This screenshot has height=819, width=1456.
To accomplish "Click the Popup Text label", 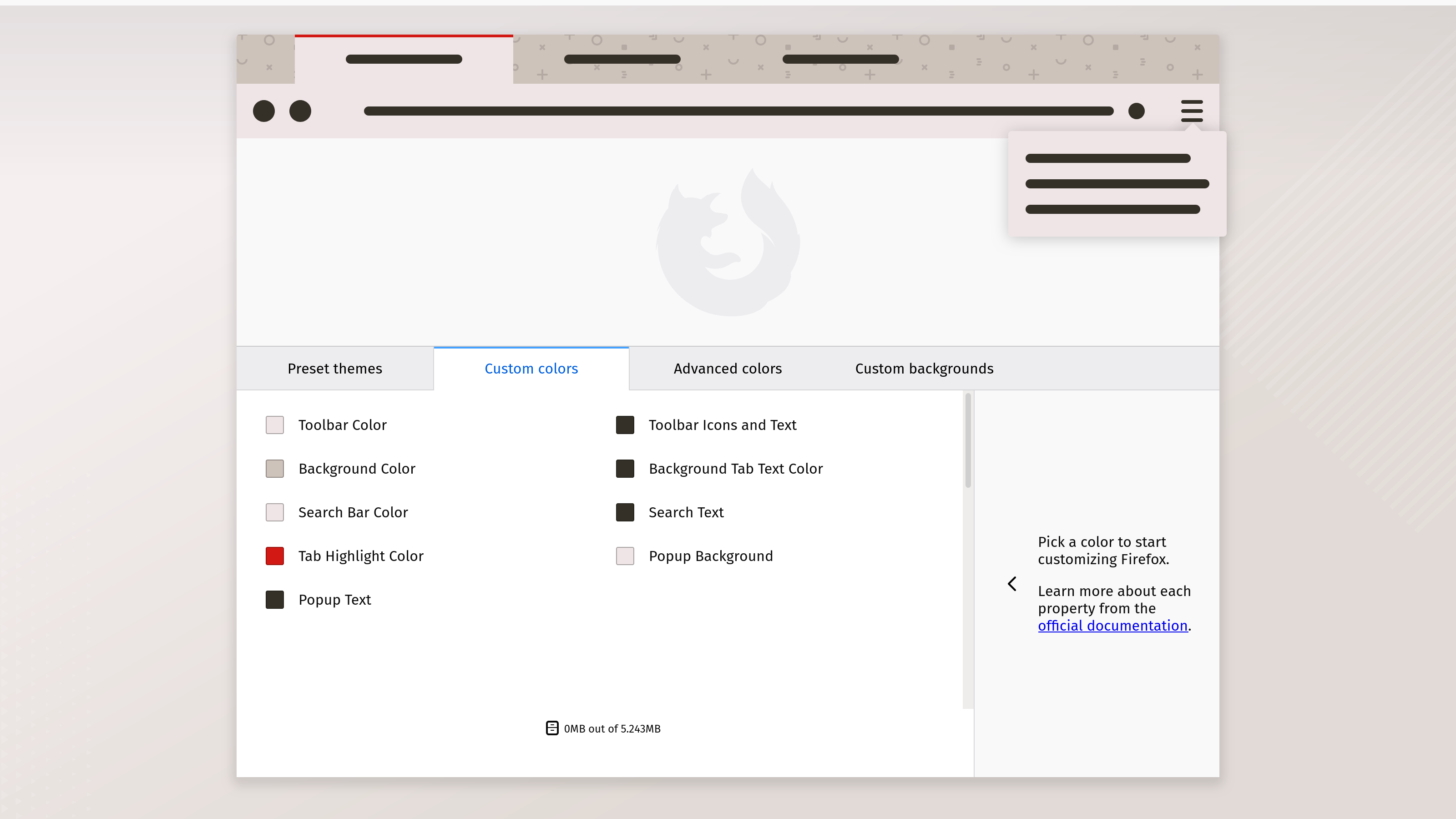I will 334,600.
